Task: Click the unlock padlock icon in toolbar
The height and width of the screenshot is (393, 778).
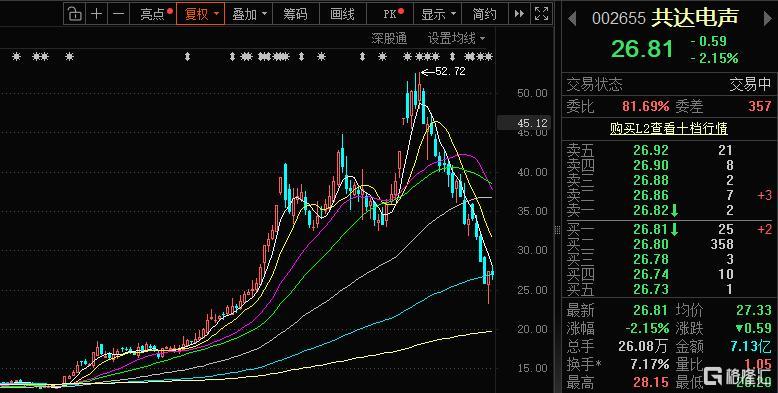Action: 74,14
